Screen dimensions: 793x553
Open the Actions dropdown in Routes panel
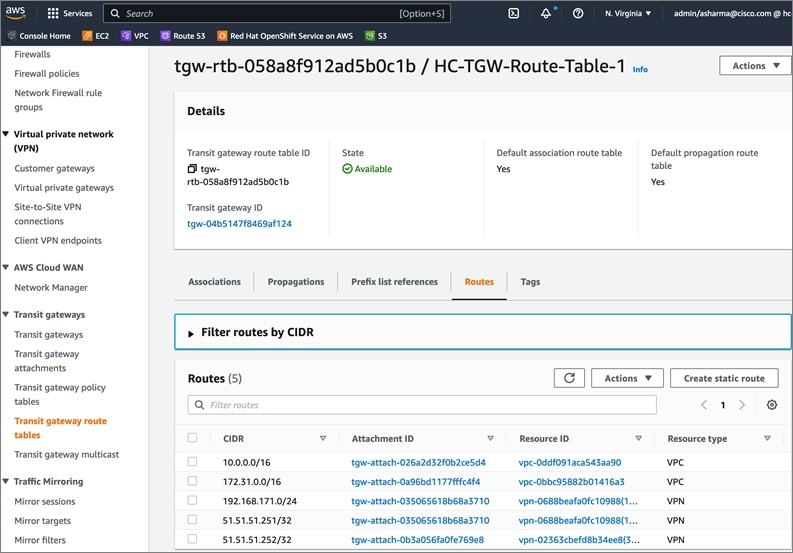pos(627,378)
